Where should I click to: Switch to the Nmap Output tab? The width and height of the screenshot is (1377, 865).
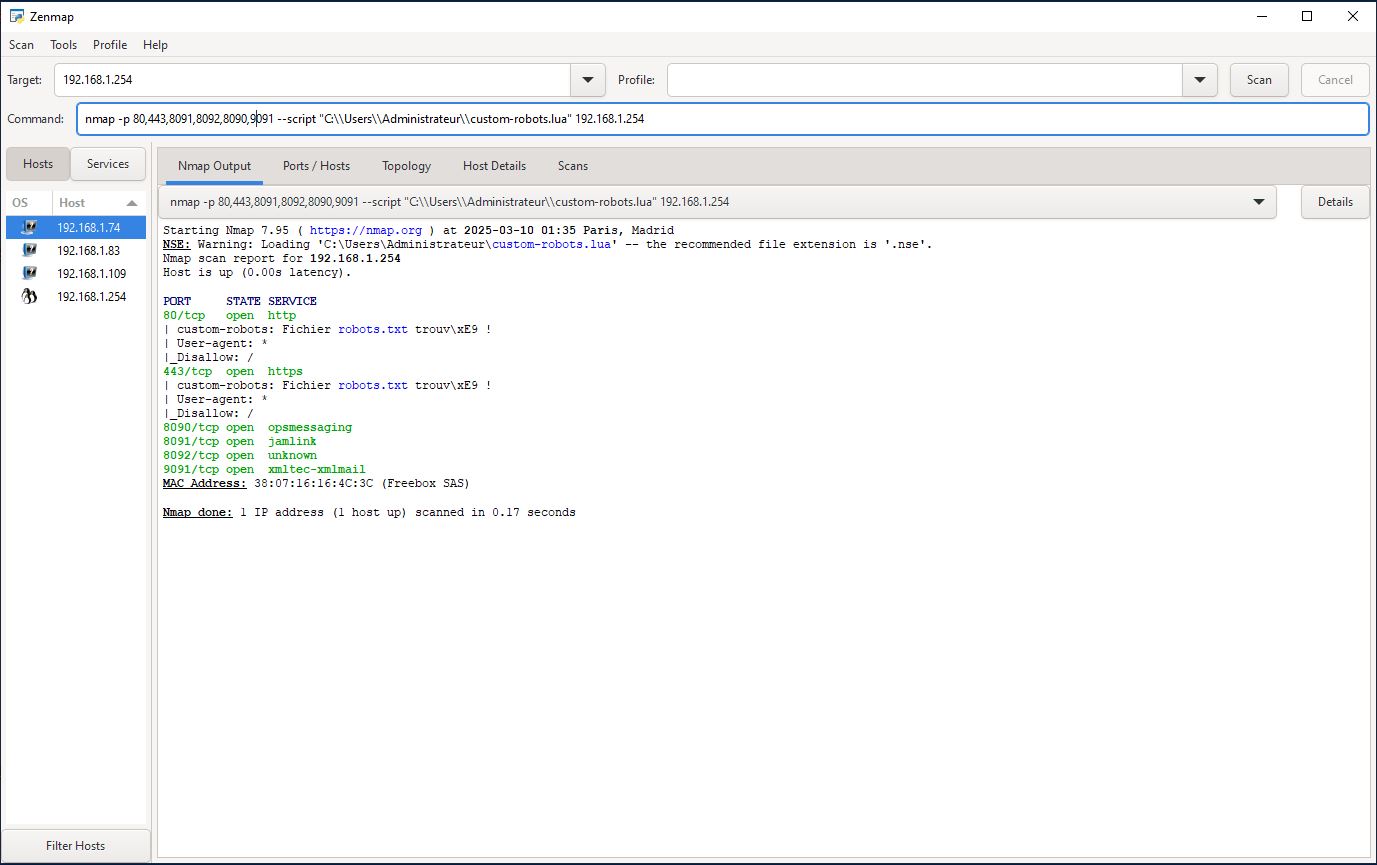click(214, 166)
